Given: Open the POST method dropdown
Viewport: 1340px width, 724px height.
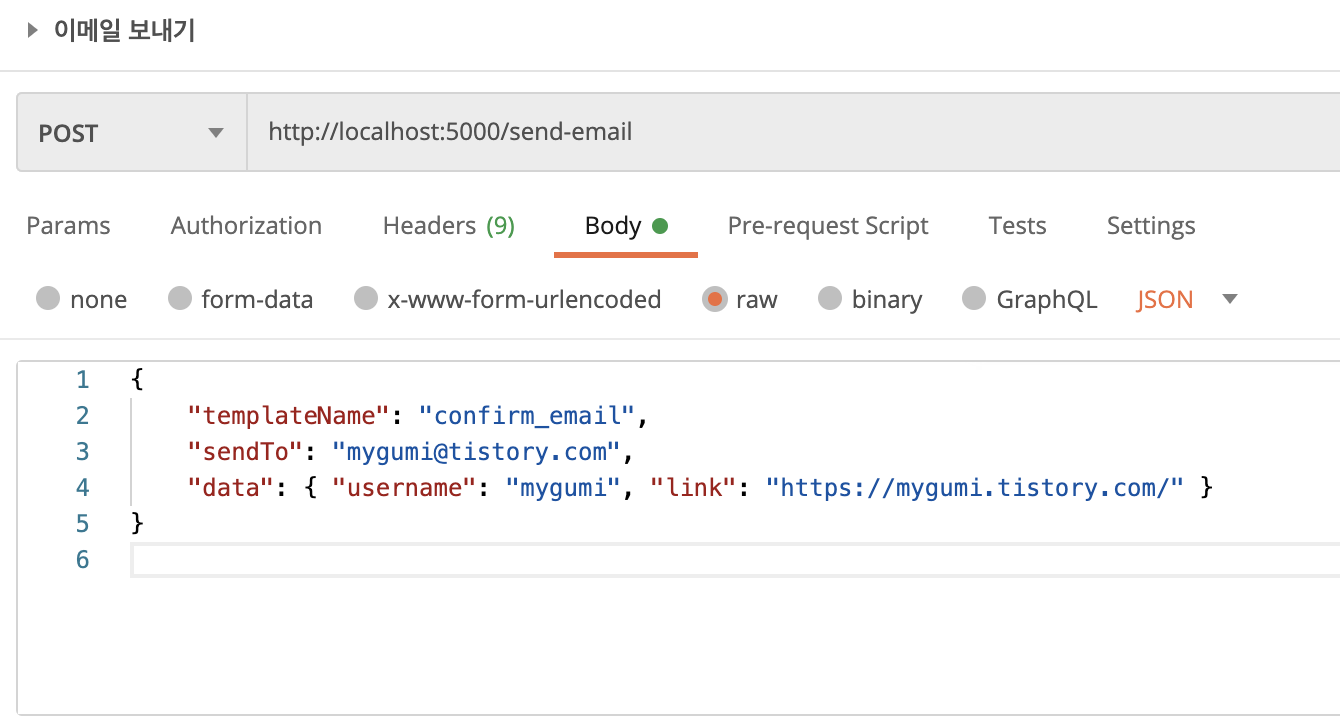Looking at the screenshot, I should (x=131, y=133).
